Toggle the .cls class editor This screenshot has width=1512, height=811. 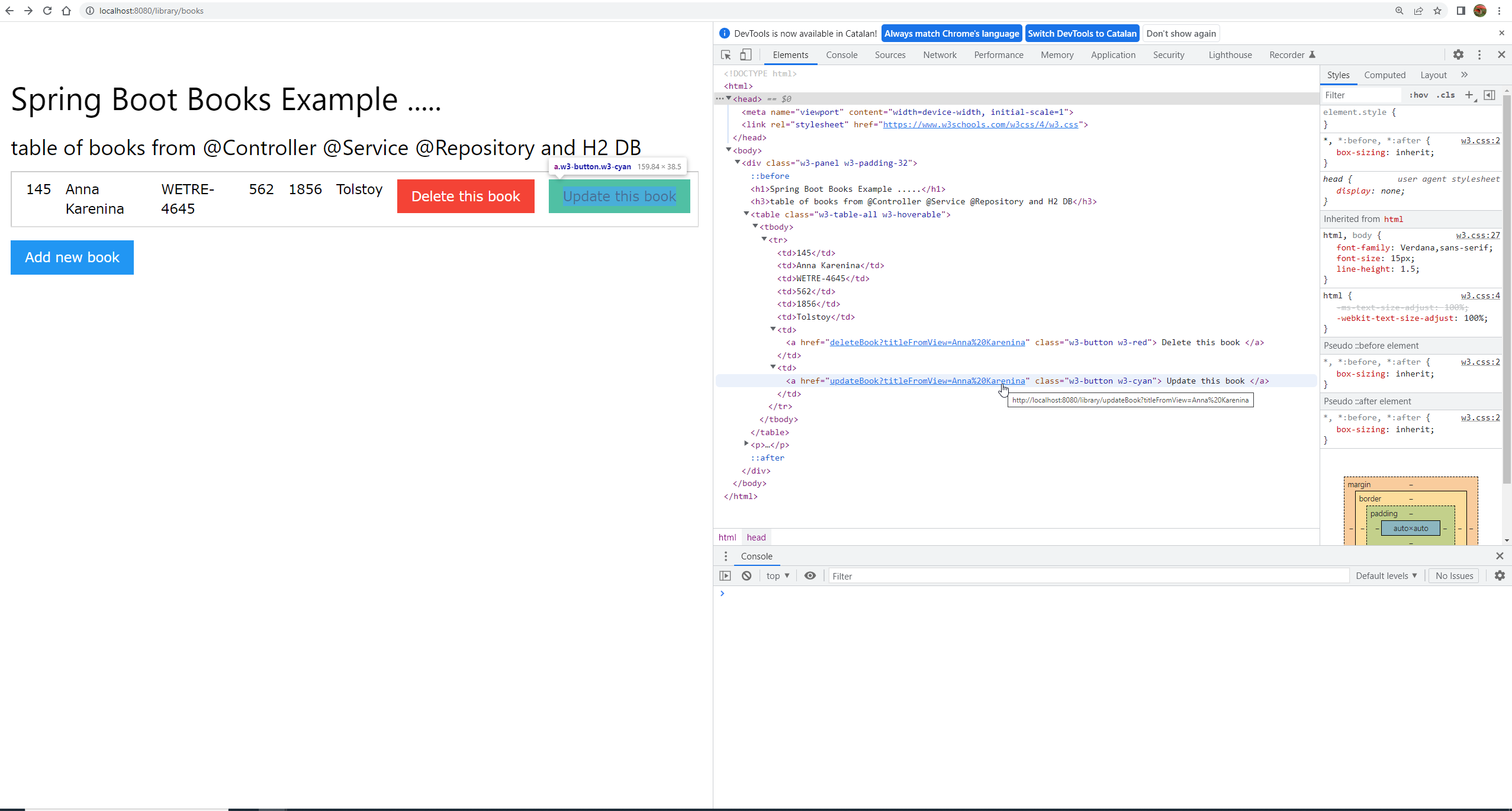(1446, 95)
